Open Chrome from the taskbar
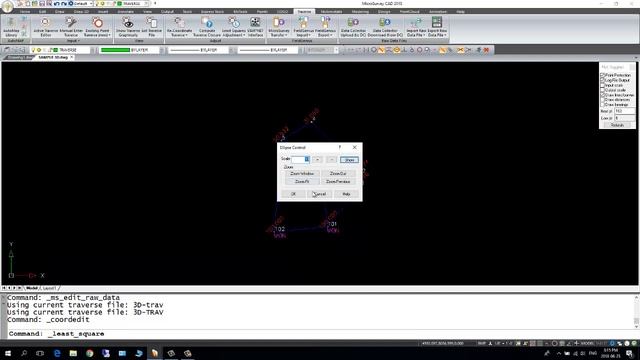Viewport: 640px width, 360px height. [x=89, y=353]
